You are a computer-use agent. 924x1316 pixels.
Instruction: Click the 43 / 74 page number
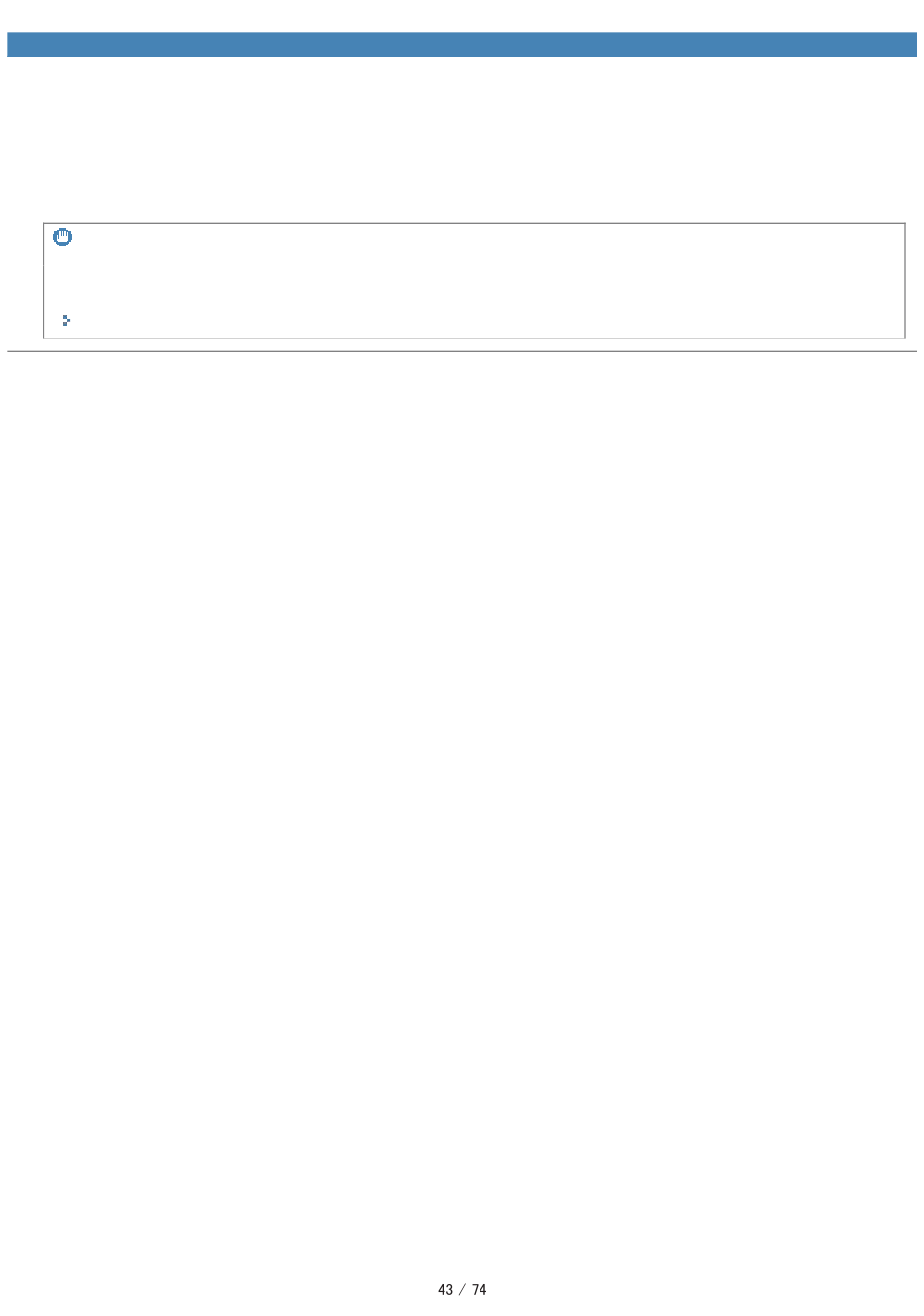click(x=462, y=1289)
